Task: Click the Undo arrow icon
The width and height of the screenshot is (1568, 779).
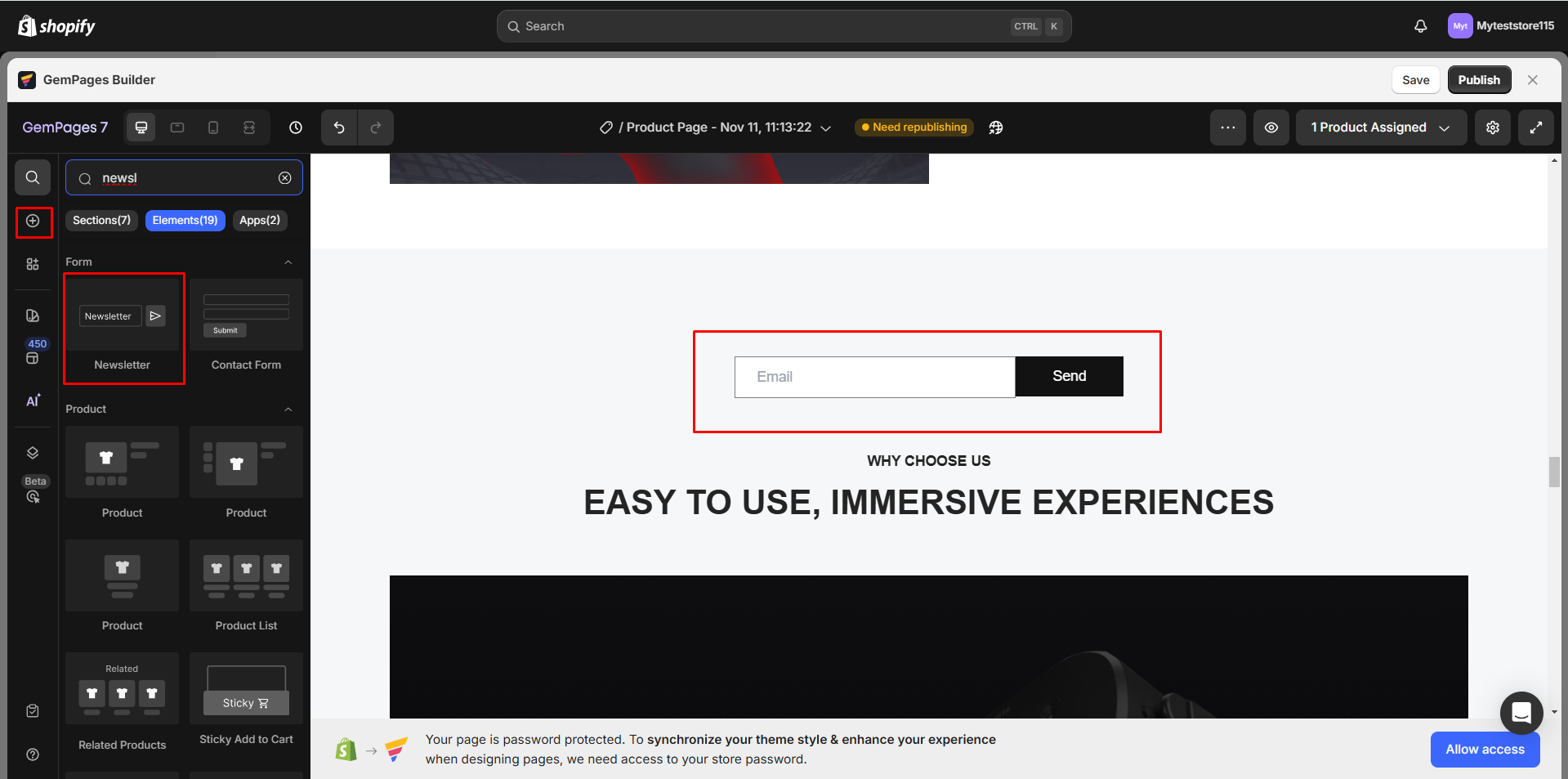Action: coord(338,128)
